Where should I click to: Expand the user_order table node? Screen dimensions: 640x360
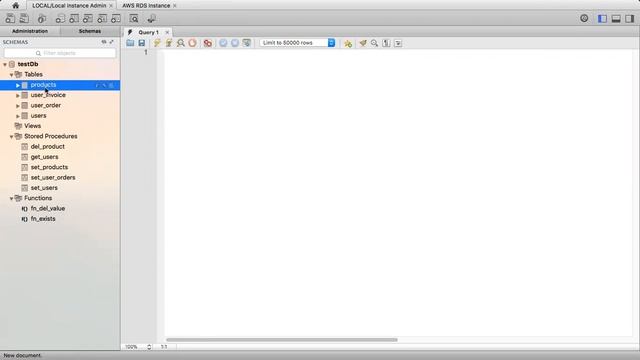[x=18, y=106]
